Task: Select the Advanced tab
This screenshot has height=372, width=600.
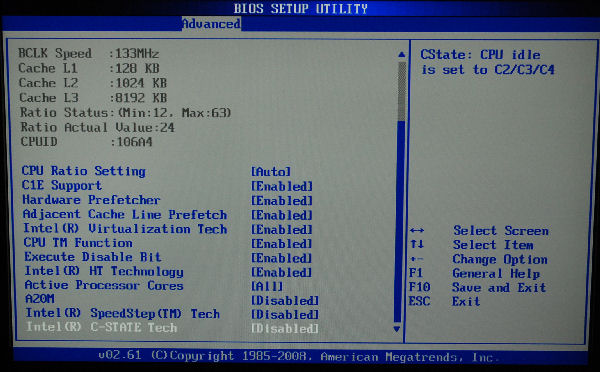Action: pyautogui.click(x=211, y=24)
